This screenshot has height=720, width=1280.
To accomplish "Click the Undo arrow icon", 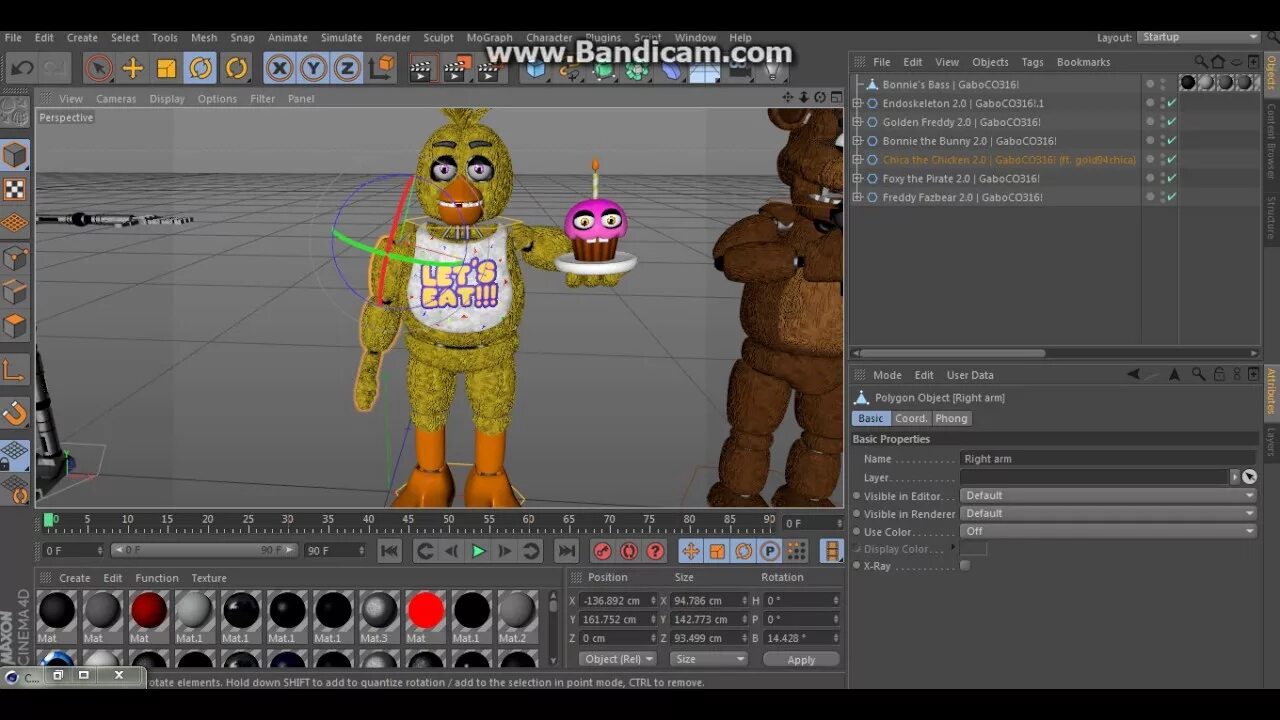I will coord(22,68).
